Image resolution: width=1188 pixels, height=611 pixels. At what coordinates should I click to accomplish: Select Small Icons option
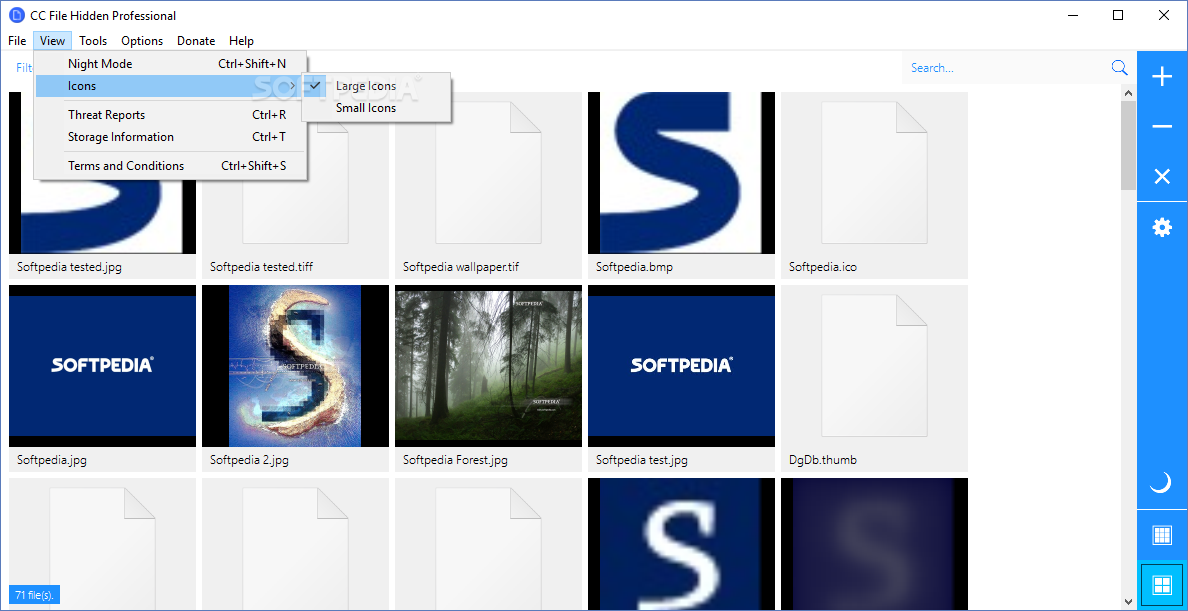pos(377,108)
